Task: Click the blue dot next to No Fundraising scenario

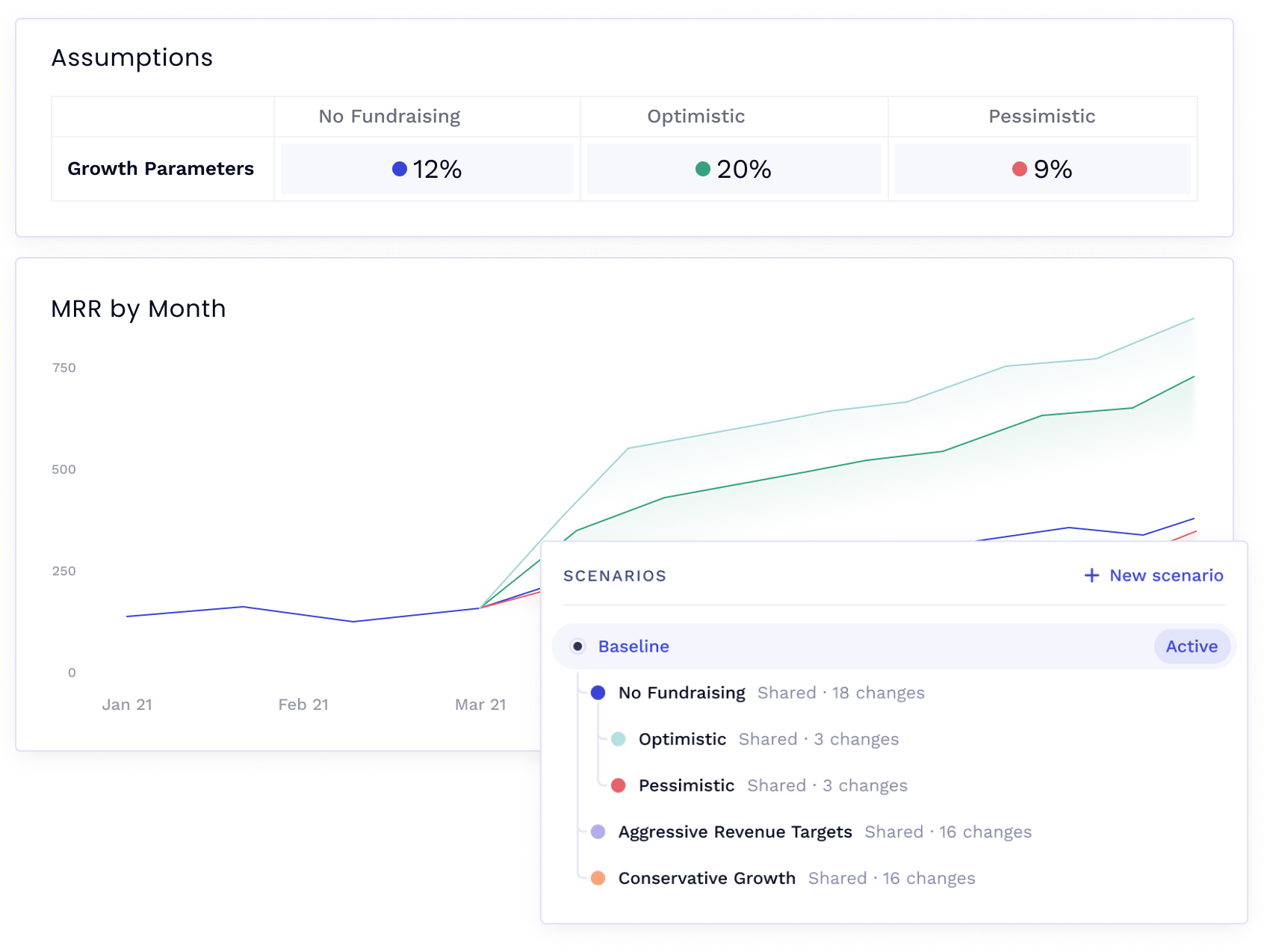Action: 598,693
